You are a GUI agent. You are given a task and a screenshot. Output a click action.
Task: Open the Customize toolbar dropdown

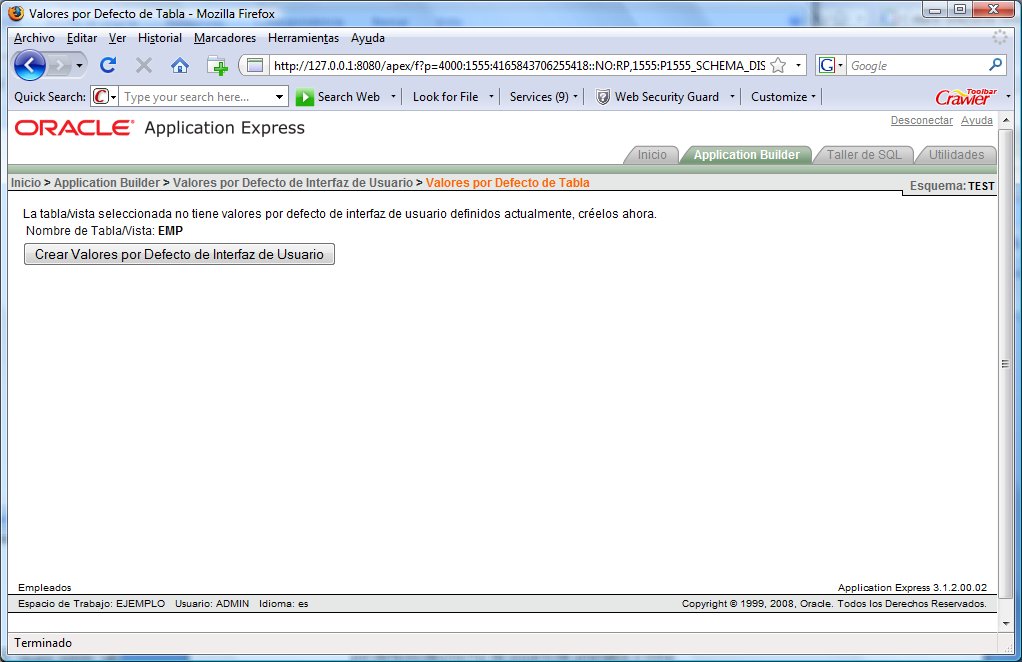[783, 96]
